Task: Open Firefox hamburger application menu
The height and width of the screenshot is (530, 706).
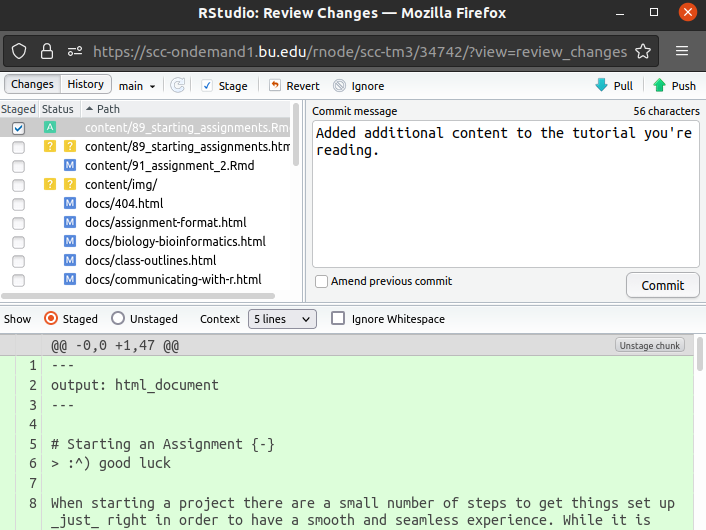Action: click(x=682, y=51)
